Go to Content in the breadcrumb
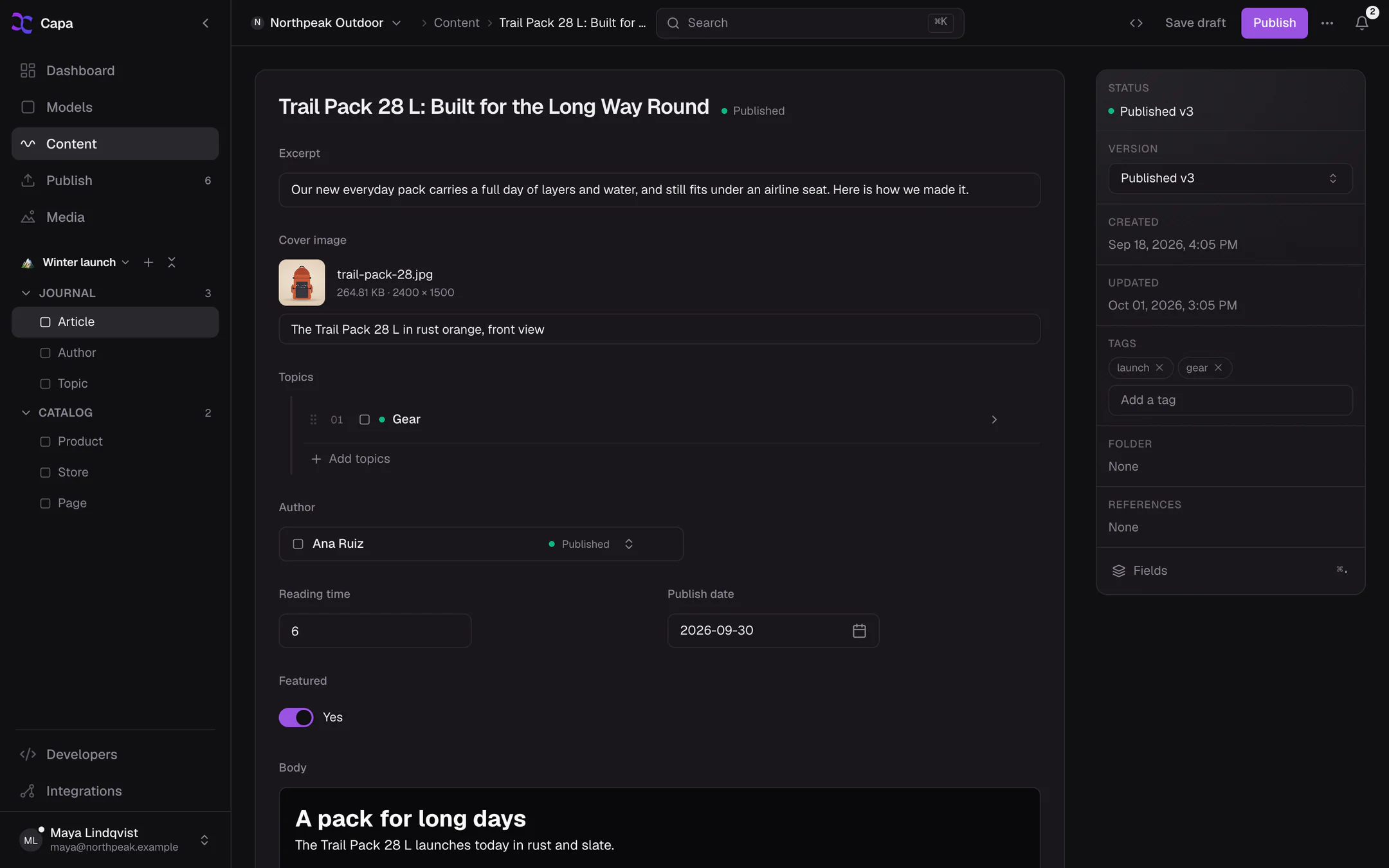Image resolution: width=1389 pixels, height=868 pixels. point(457,23)
